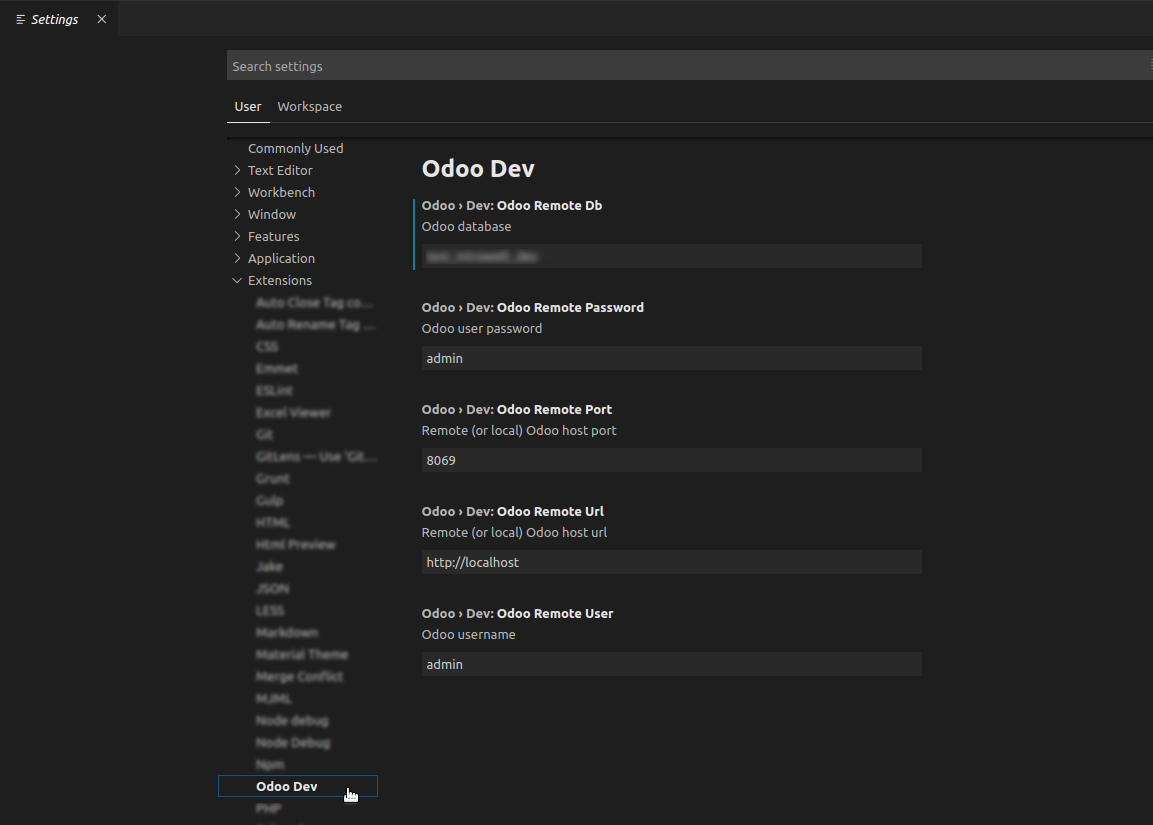The image size is (1153, 825).
Task: Edit the Odoo Remote Url field
Action: click(x=671, y=563)
